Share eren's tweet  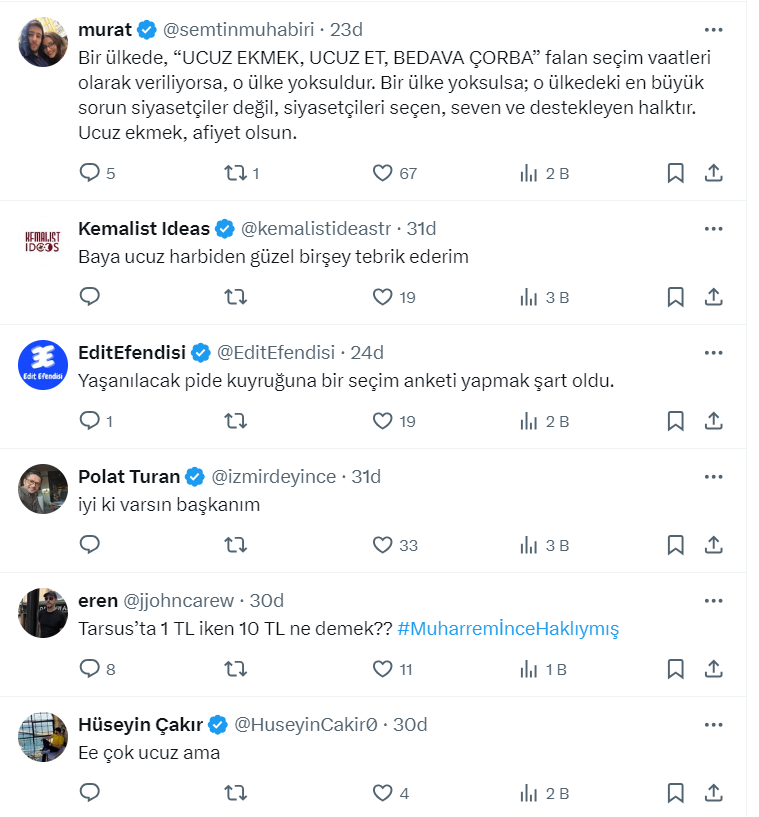coord(713,669)
